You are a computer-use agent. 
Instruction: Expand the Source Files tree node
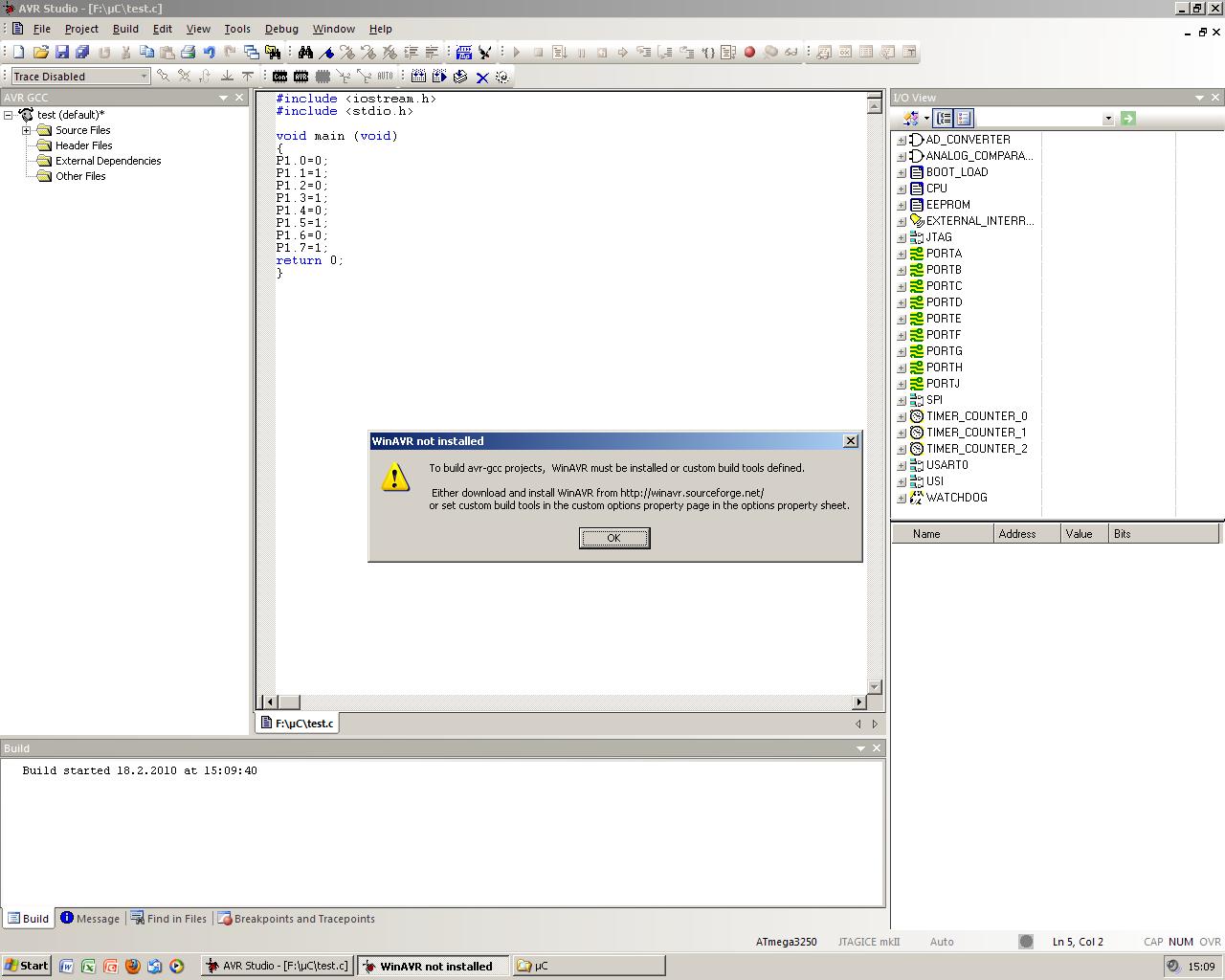pyautogui.click(x=27, y=130)
